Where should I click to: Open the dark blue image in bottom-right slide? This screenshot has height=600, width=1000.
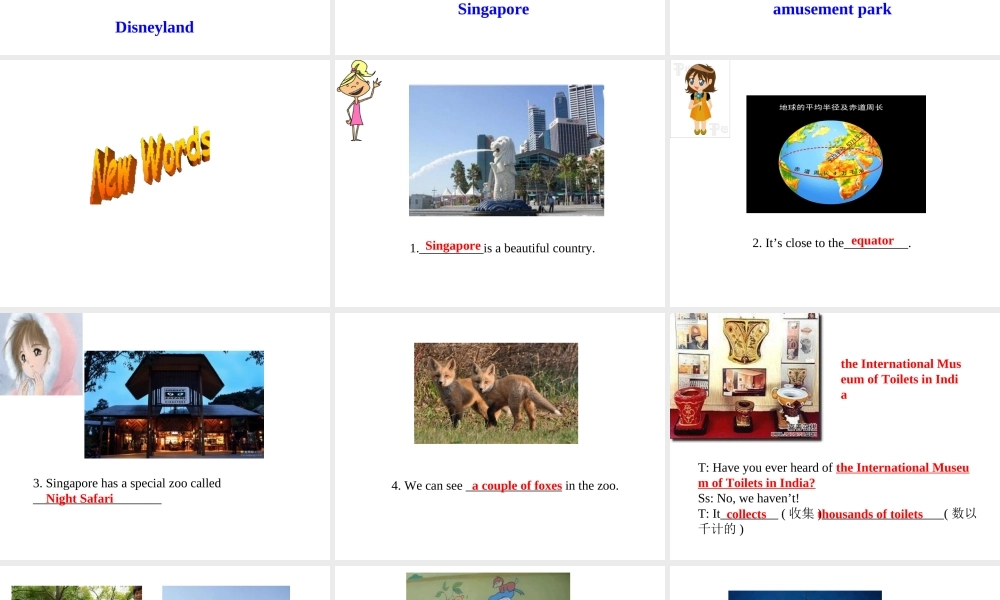(805, 596)
